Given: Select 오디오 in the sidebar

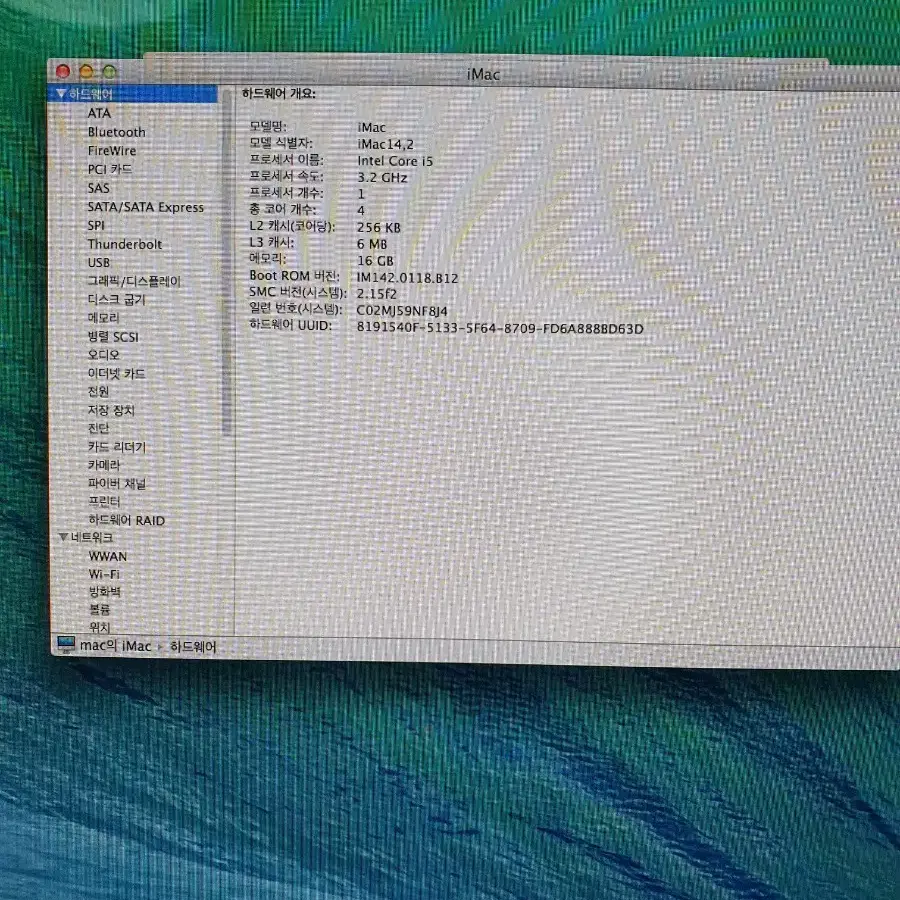Looking at the screenshot, I should tap(103, 355).
